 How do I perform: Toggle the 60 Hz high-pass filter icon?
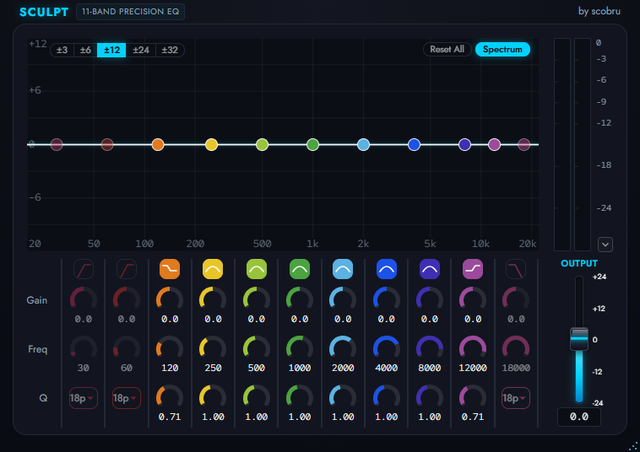point(127,269)
